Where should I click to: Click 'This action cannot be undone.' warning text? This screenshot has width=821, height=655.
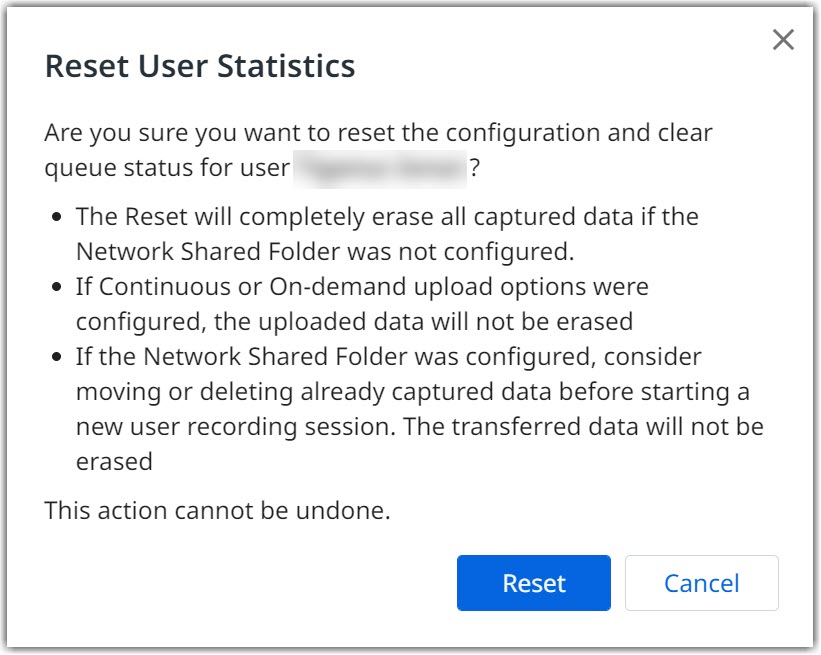tap(217, 511)
